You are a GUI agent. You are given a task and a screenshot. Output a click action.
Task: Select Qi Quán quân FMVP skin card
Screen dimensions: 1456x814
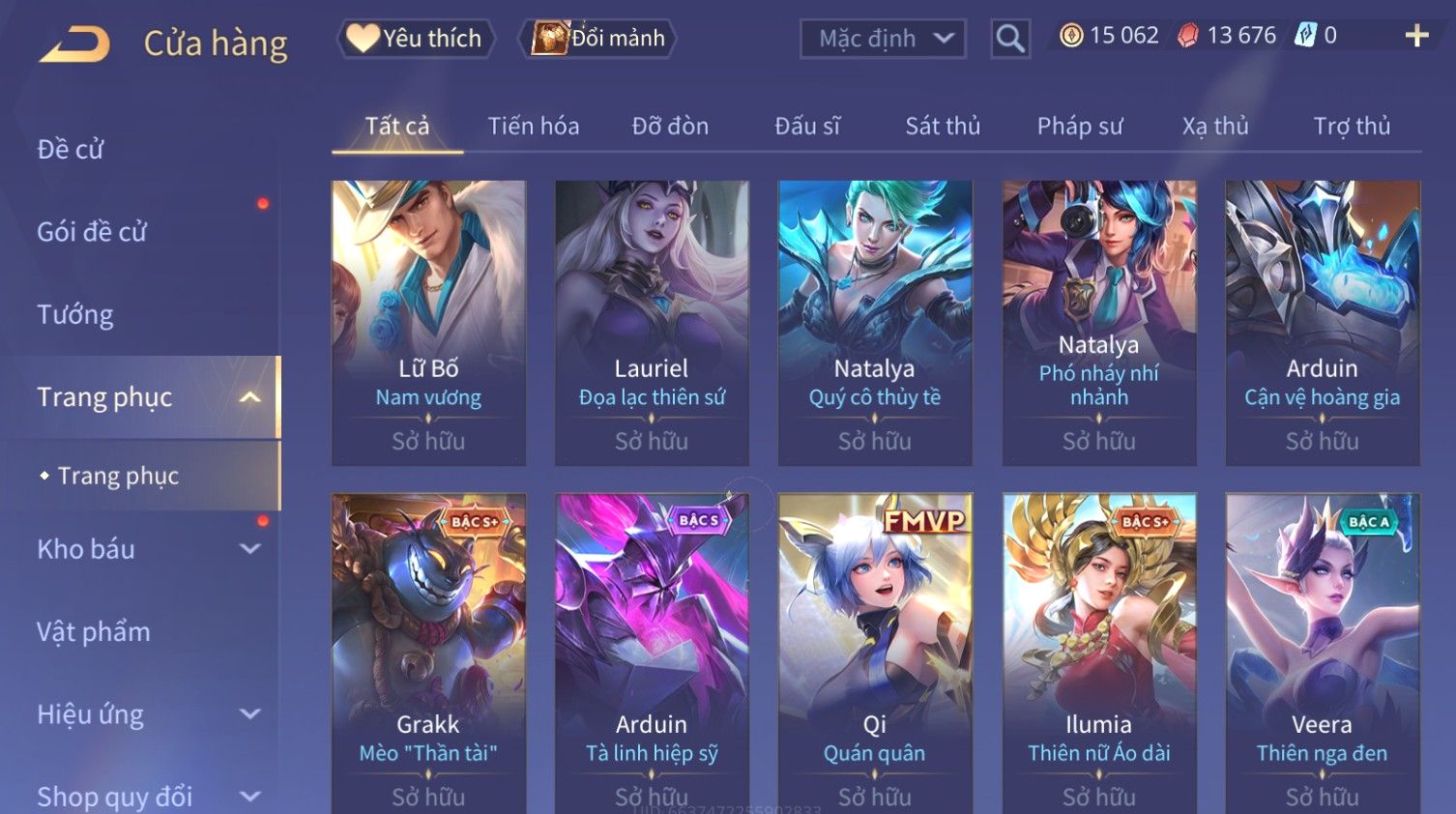point(875,654)
